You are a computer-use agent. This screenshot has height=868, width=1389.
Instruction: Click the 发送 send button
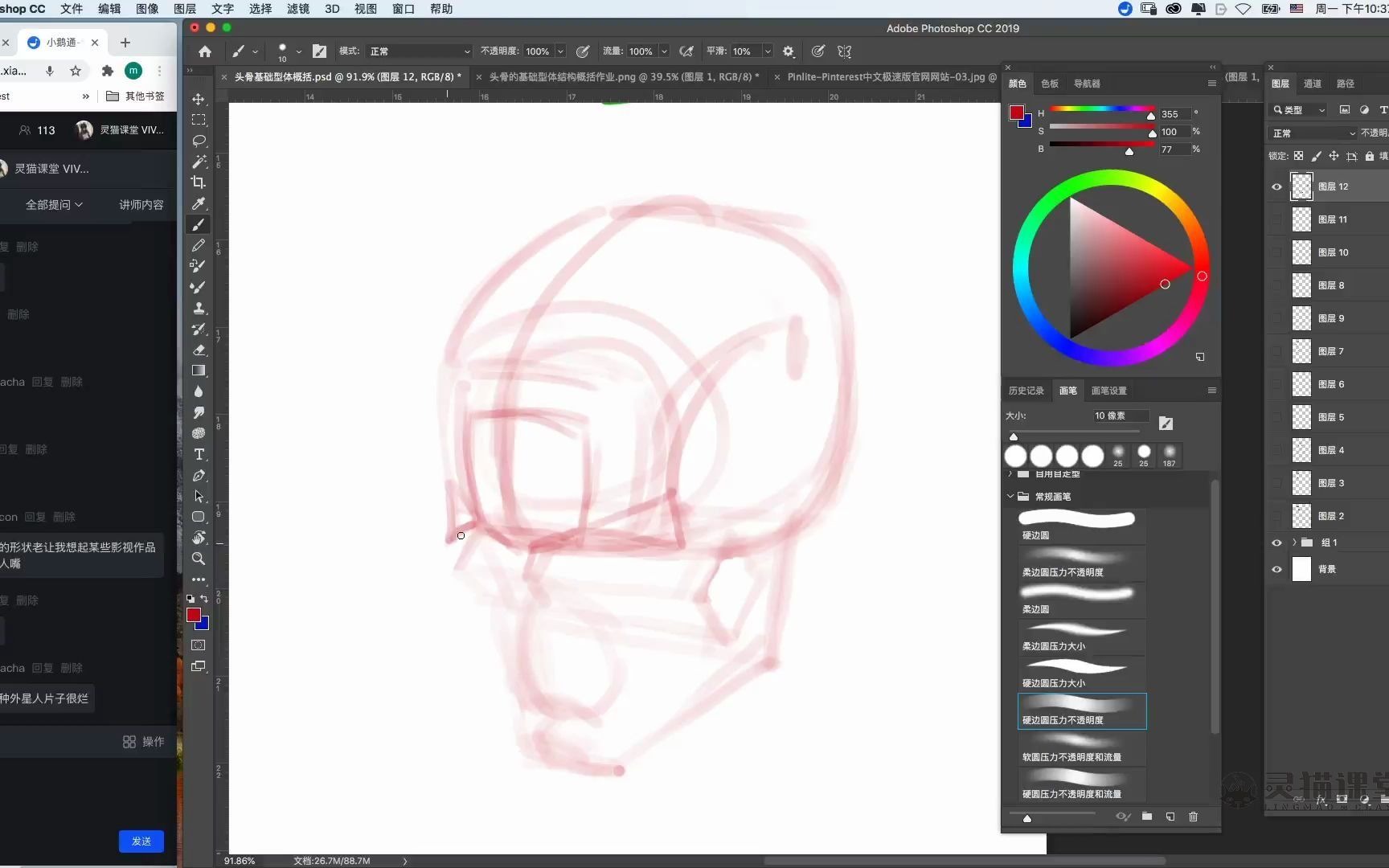(141, 841)
